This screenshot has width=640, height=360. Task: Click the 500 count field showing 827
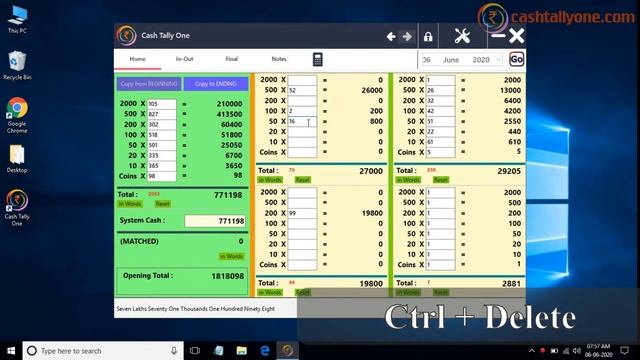162,114
